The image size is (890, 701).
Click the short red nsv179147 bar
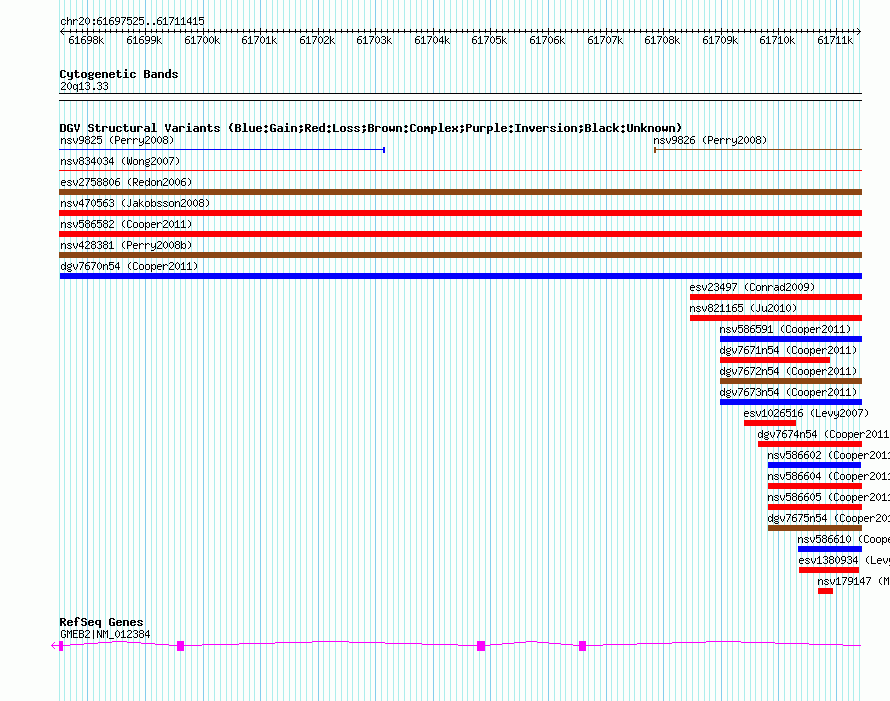pyautogui.click(x=825, y=591)
